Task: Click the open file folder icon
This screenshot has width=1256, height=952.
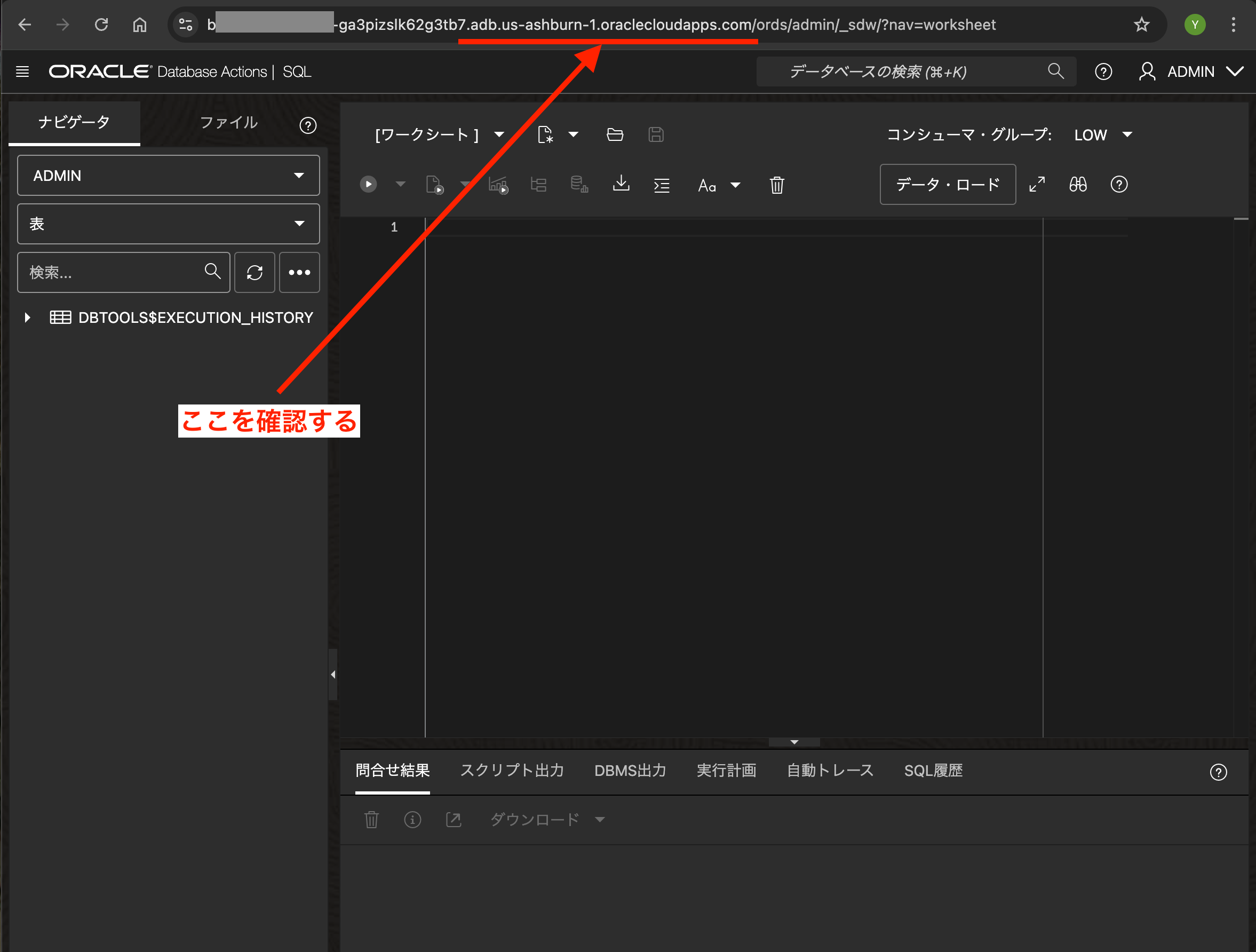Action: pos(615,135)
